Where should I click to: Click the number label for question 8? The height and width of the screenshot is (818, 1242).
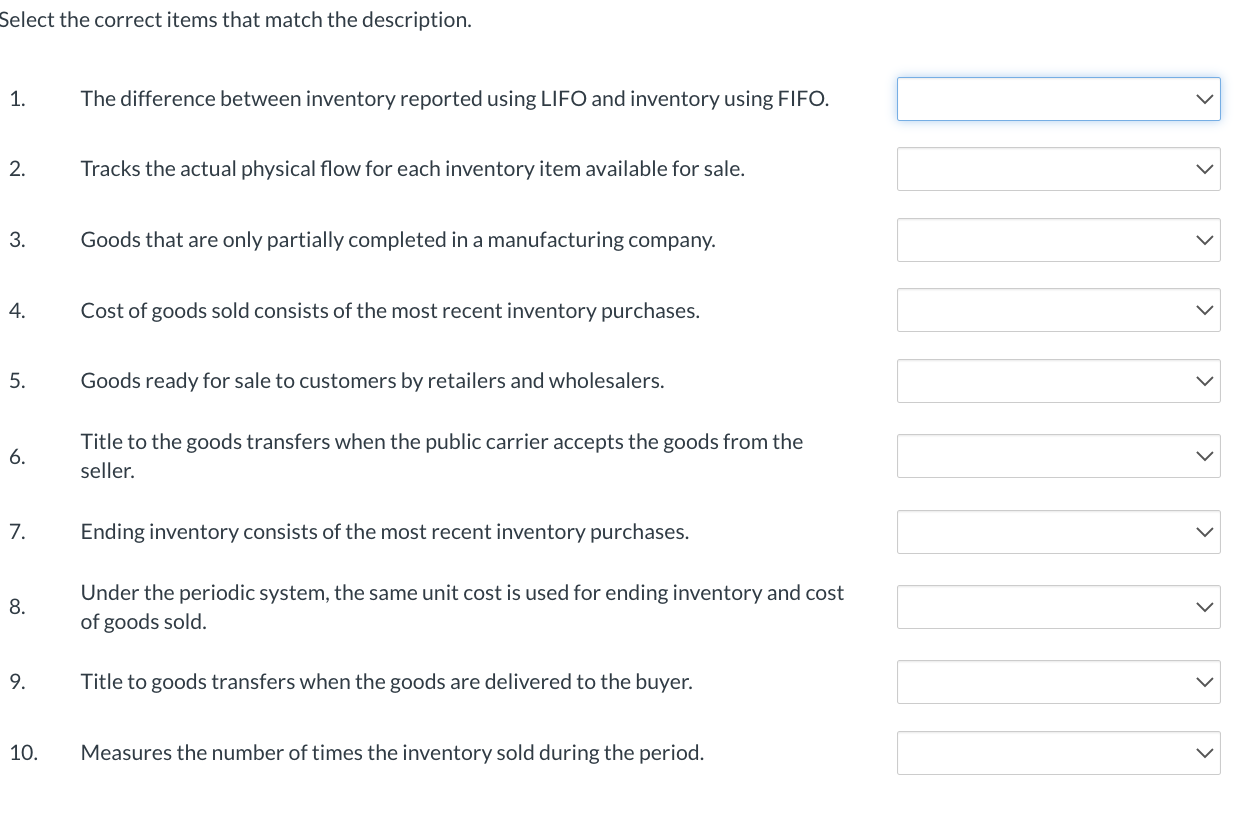21,607
